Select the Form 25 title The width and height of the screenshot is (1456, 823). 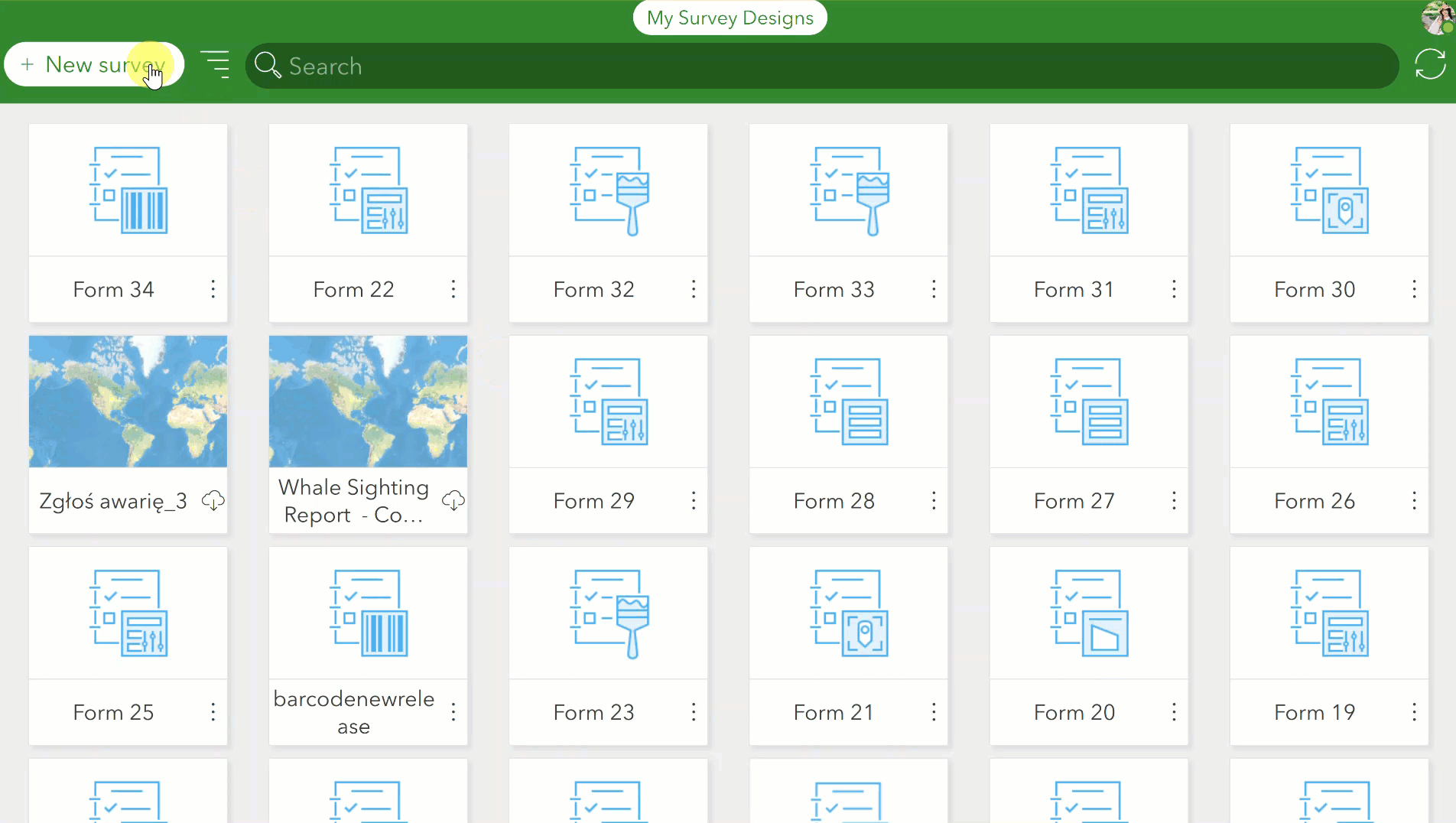point(113,712)
